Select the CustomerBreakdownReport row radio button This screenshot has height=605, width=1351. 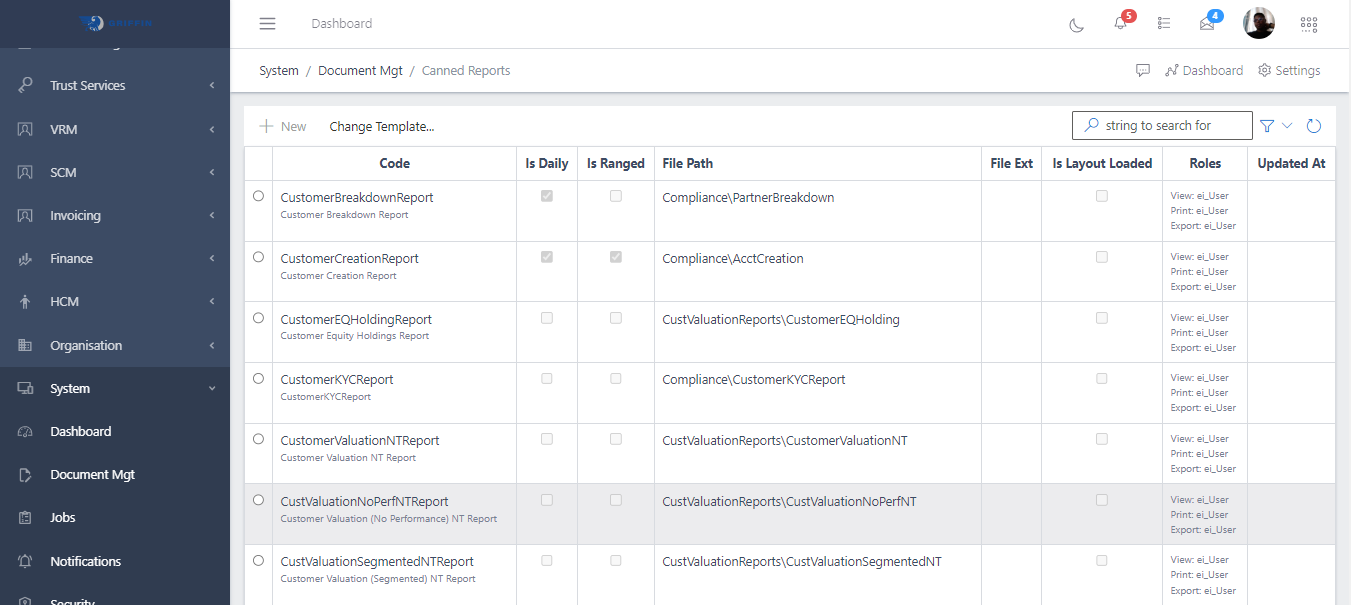coord(259,196)
